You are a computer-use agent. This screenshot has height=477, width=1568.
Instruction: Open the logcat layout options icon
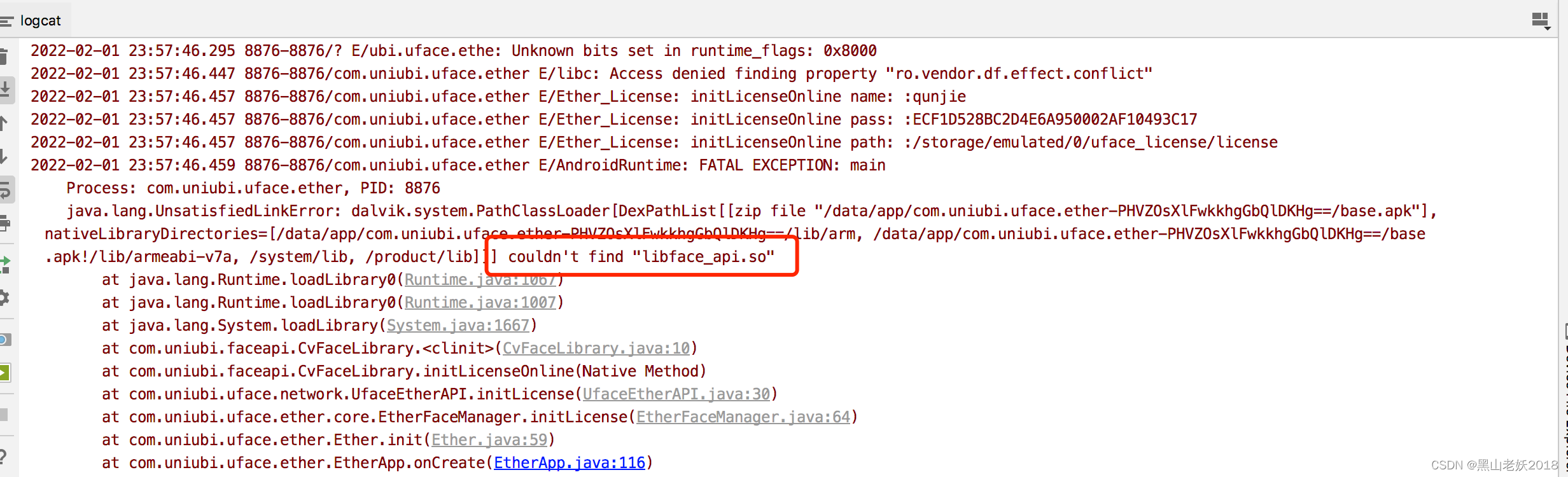tap(1541, 21)
